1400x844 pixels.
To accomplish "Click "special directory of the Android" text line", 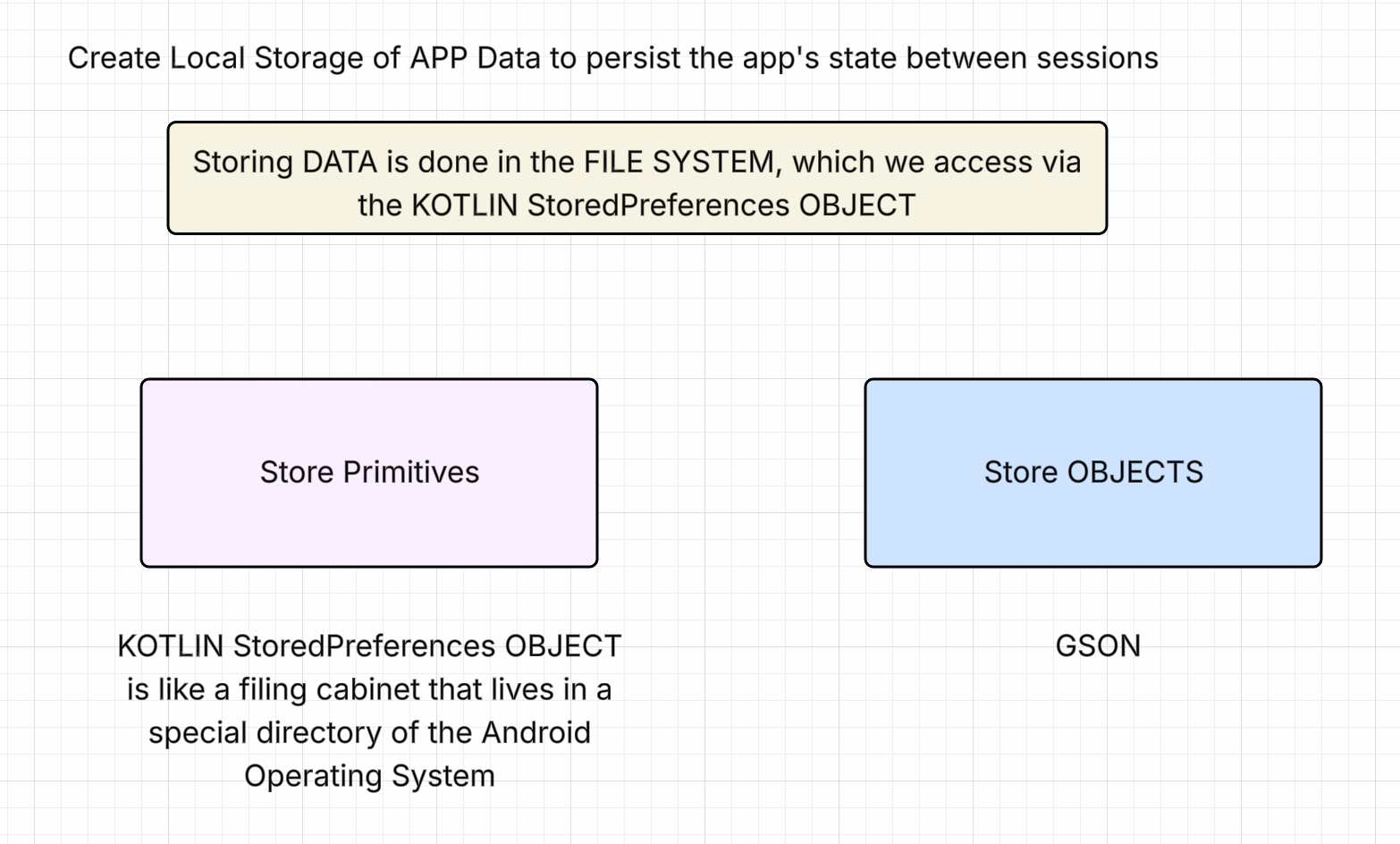I will pos(369,732).
